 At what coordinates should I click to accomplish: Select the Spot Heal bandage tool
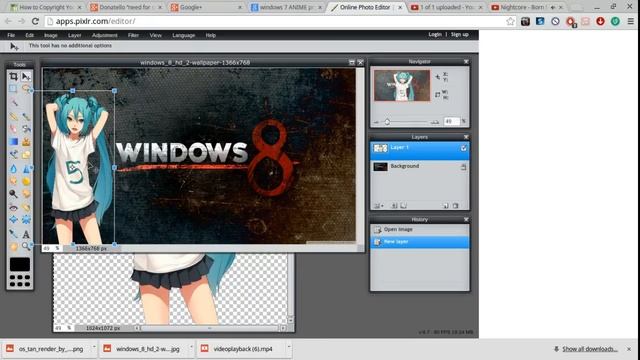tap(26, 207)
